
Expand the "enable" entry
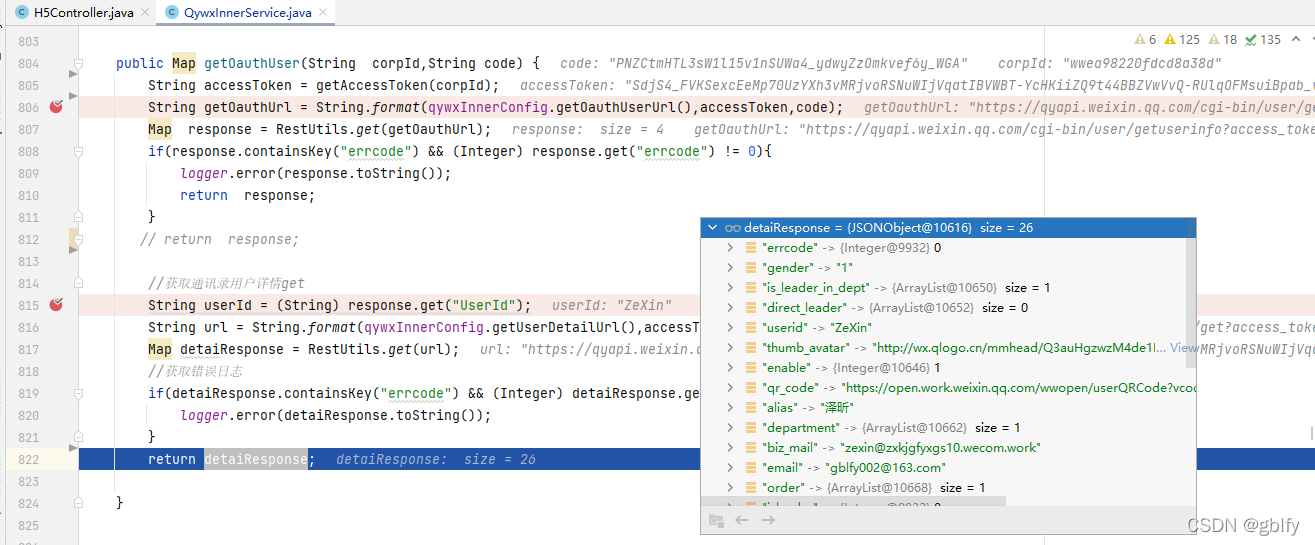pyautogui.click(x=731, y=368)
